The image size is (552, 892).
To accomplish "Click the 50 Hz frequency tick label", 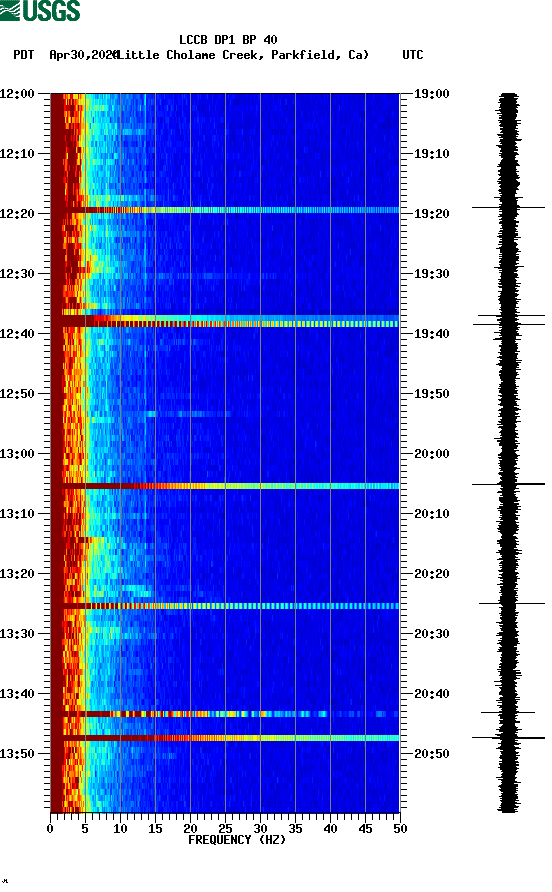I will point(400,829).
